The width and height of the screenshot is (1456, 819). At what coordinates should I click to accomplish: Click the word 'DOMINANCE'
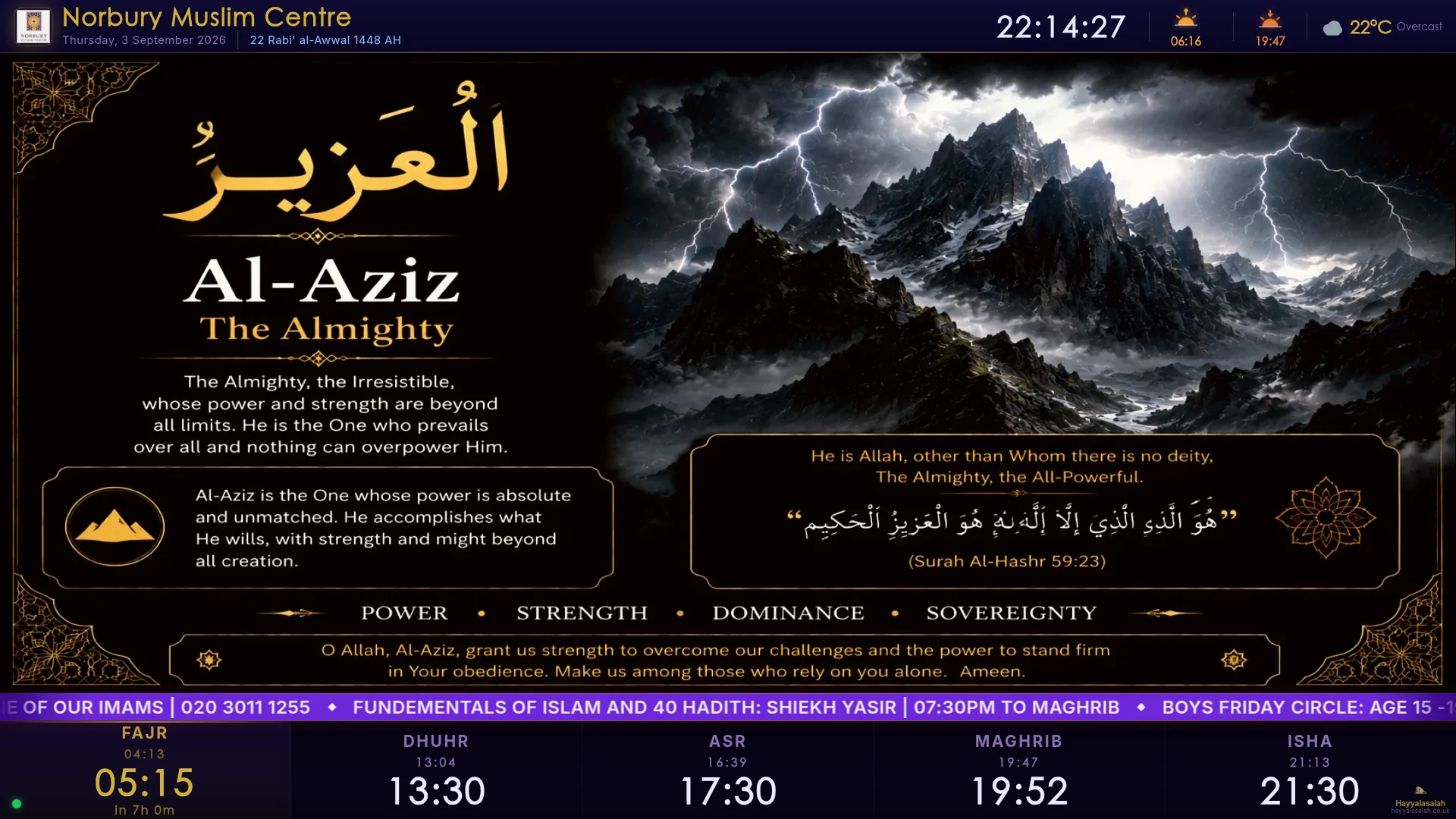[x=788, y=613]
